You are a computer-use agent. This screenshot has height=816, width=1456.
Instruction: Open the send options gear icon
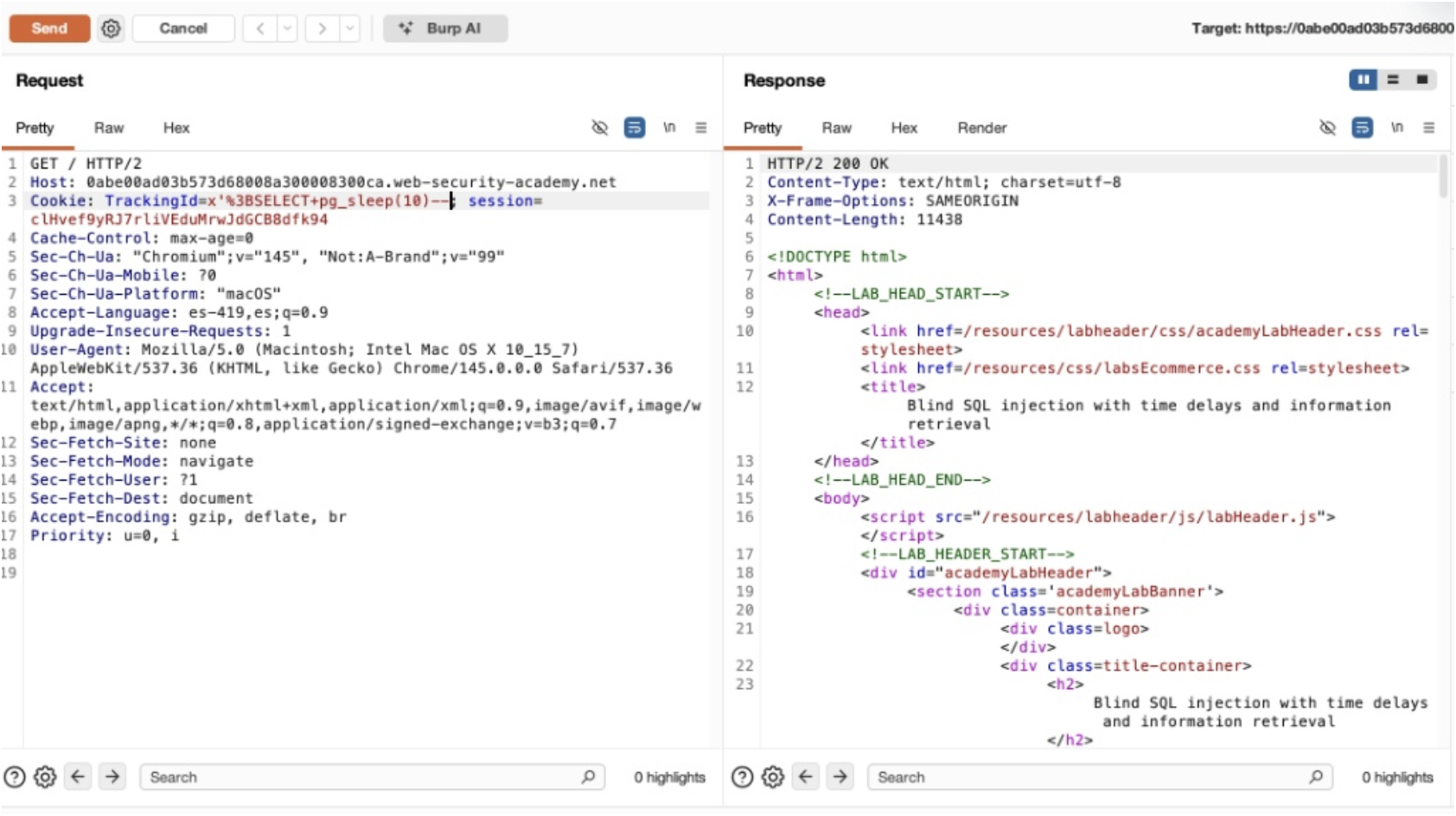point(111,29)
